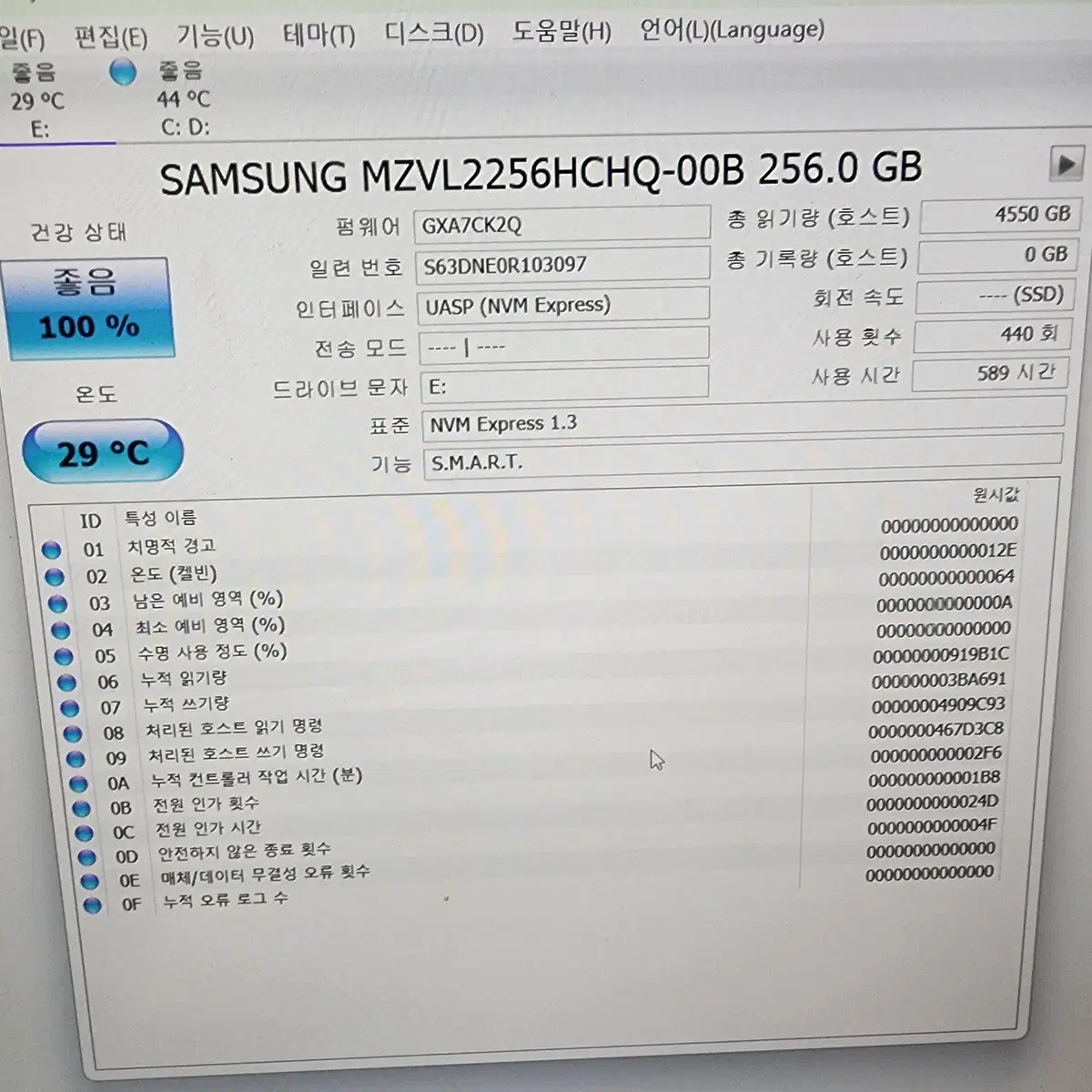Viewport: 1092px width, 1092px height.
Task: Select the 수명 사용 정도 (%) attribute name
Action: [212, 652]
